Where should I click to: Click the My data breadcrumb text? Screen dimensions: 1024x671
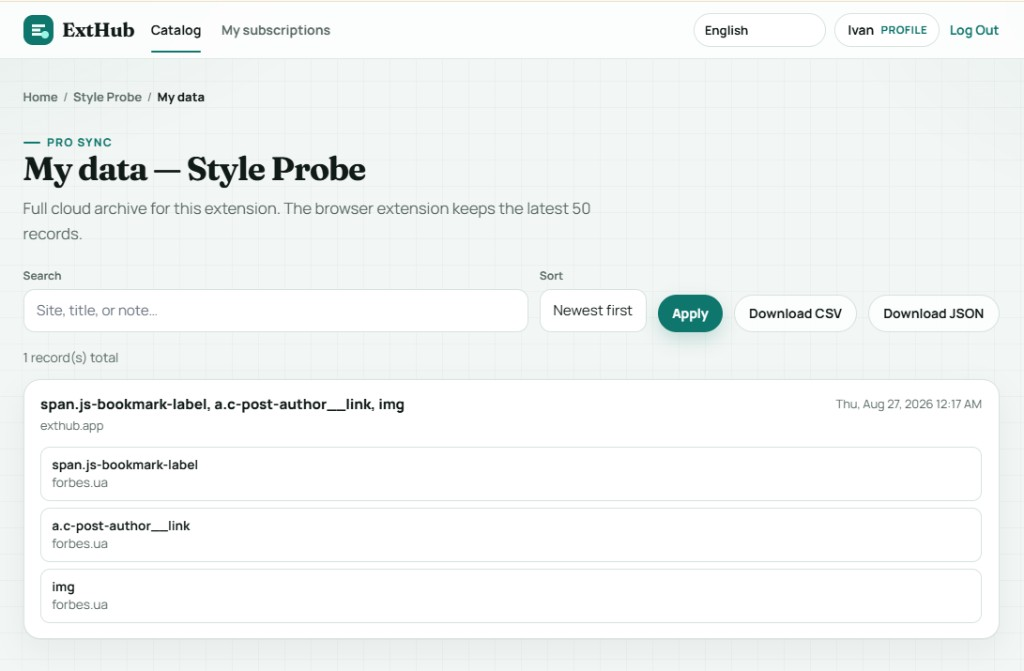click(x=181, y=97)
